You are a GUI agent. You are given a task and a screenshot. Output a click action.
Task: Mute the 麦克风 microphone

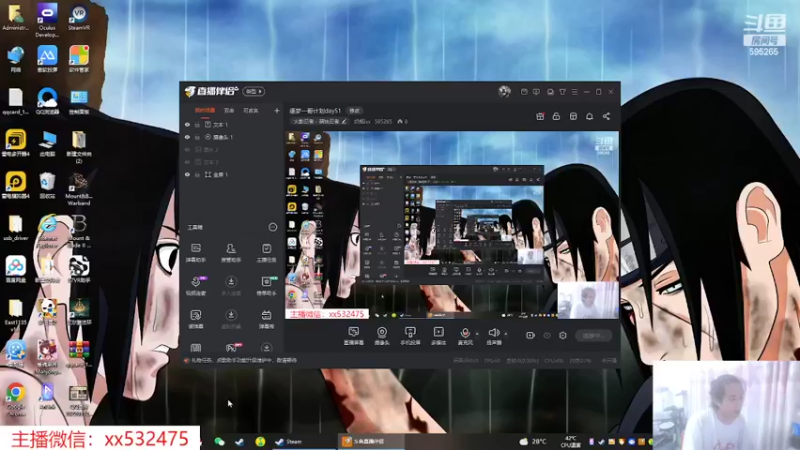coord(465,336)
